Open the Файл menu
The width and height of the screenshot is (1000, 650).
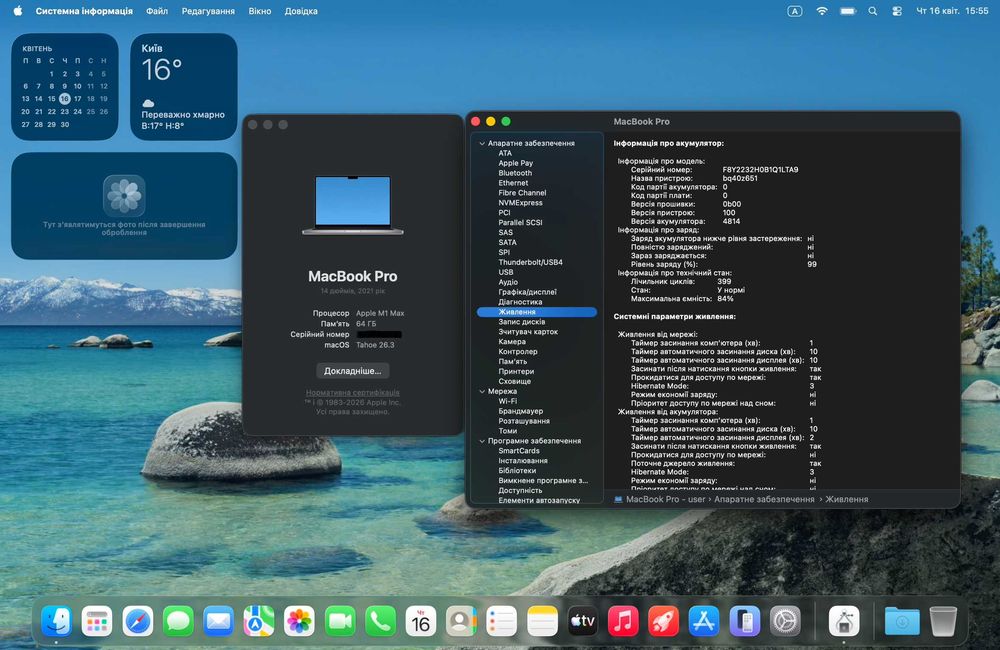pyautogui.click(x=157, y=11)
